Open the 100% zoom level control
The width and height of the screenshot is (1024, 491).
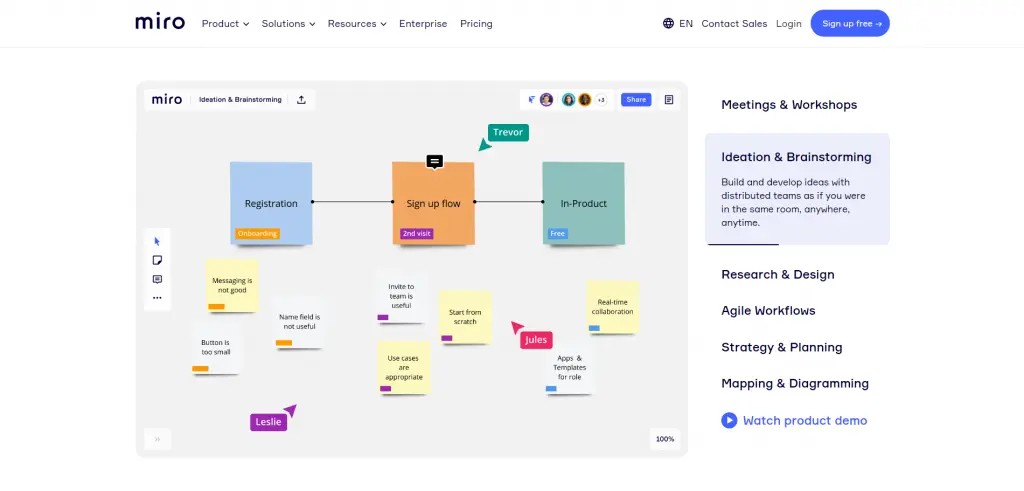[x=665, y=439]
